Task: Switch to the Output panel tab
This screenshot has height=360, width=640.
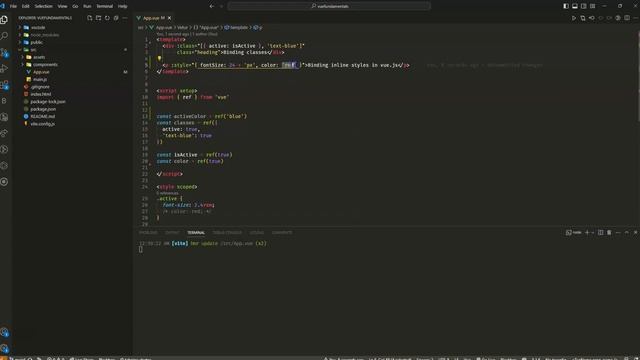Action: 172,233
